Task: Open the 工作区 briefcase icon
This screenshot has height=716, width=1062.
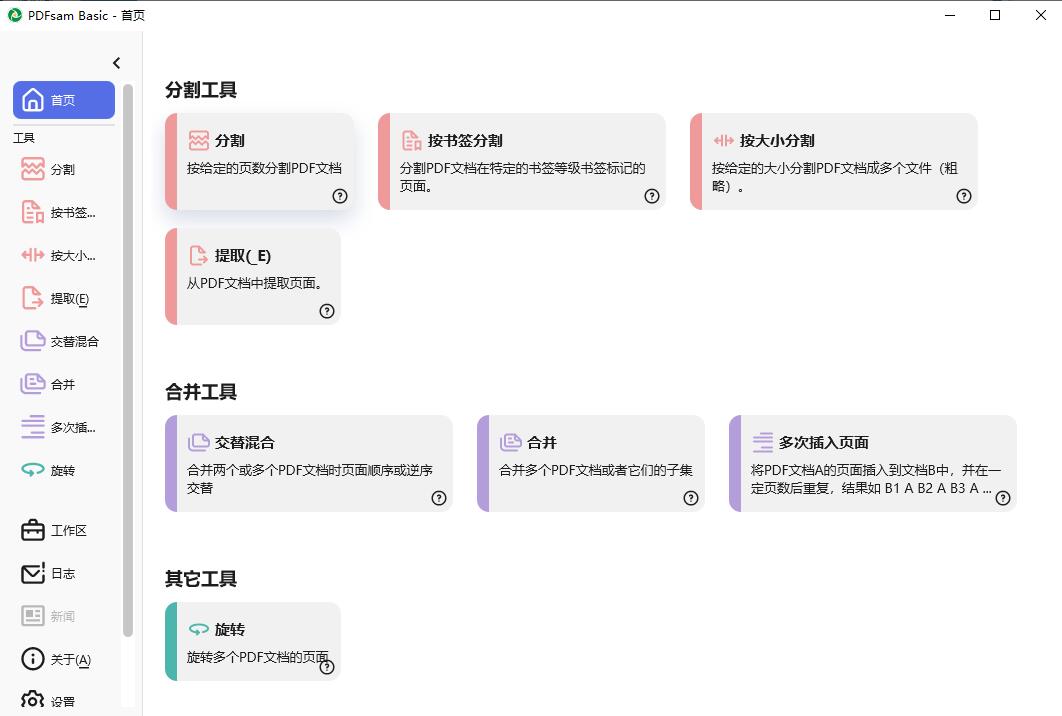Action: (x=33, y=530)
